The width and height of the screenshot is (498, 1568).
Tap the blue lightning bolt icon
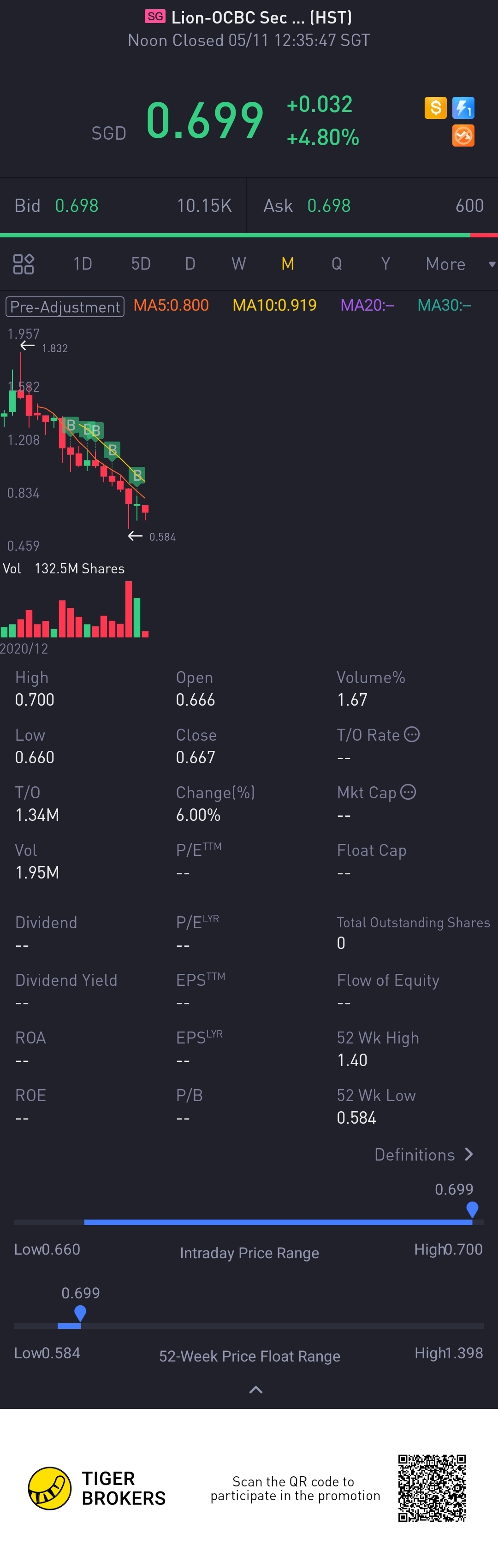tap(463, 108)
